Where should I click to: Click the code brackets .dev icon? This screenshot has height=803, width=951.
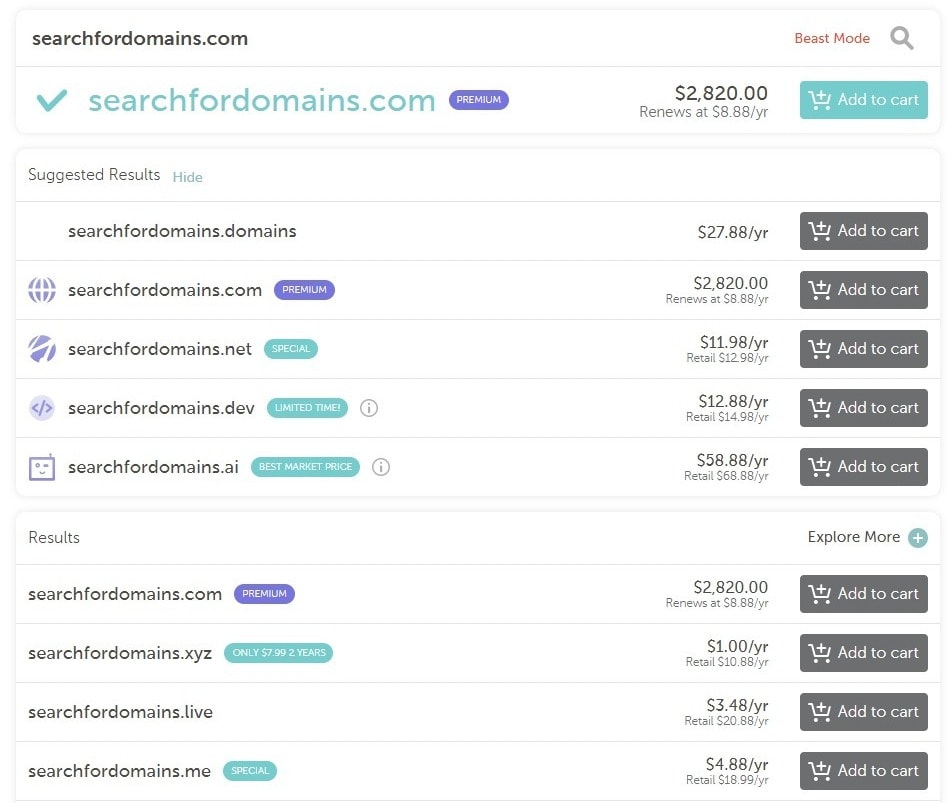(x=42, y=408)
